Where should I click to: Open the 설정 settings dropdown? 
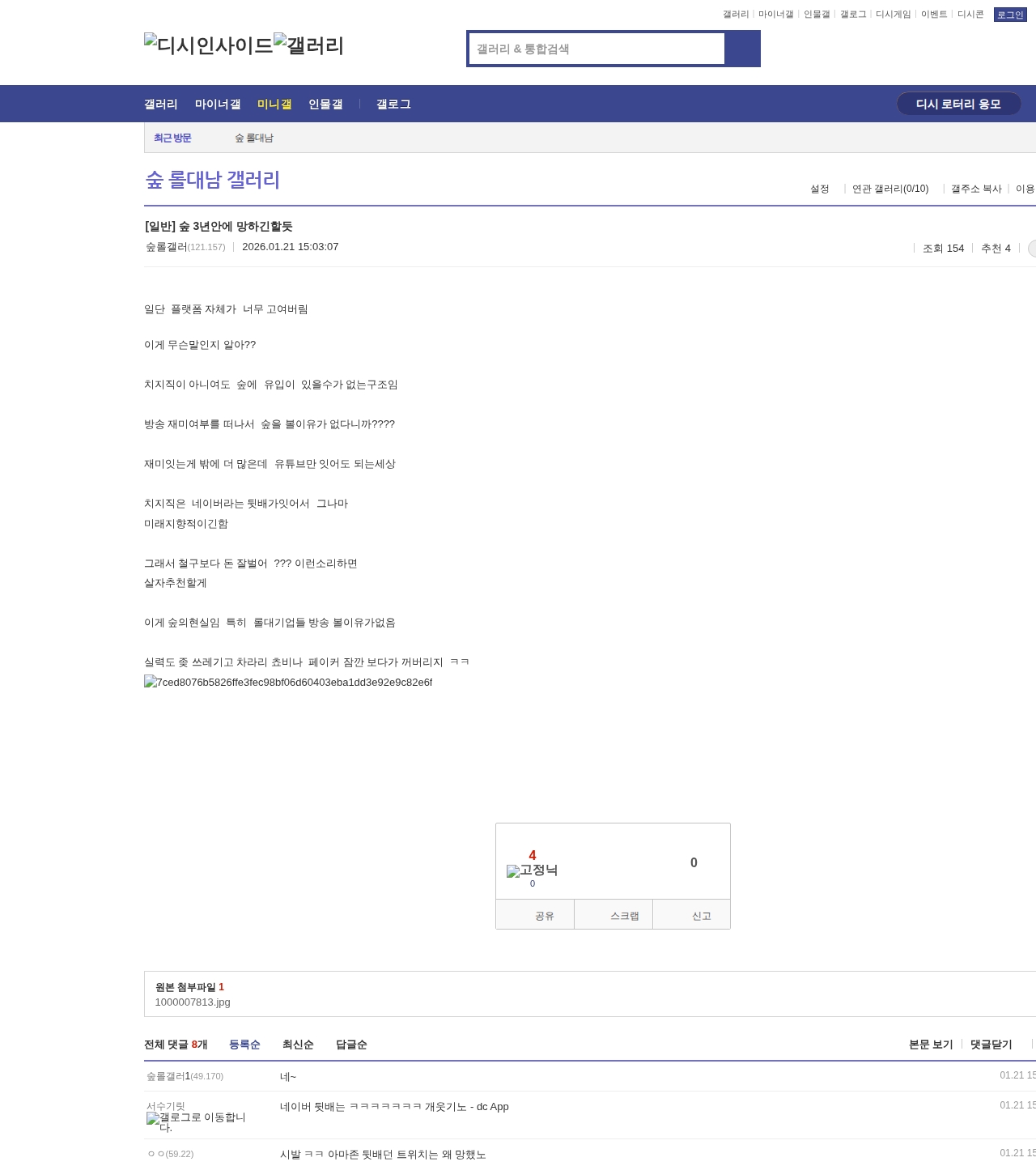(820, 189)
